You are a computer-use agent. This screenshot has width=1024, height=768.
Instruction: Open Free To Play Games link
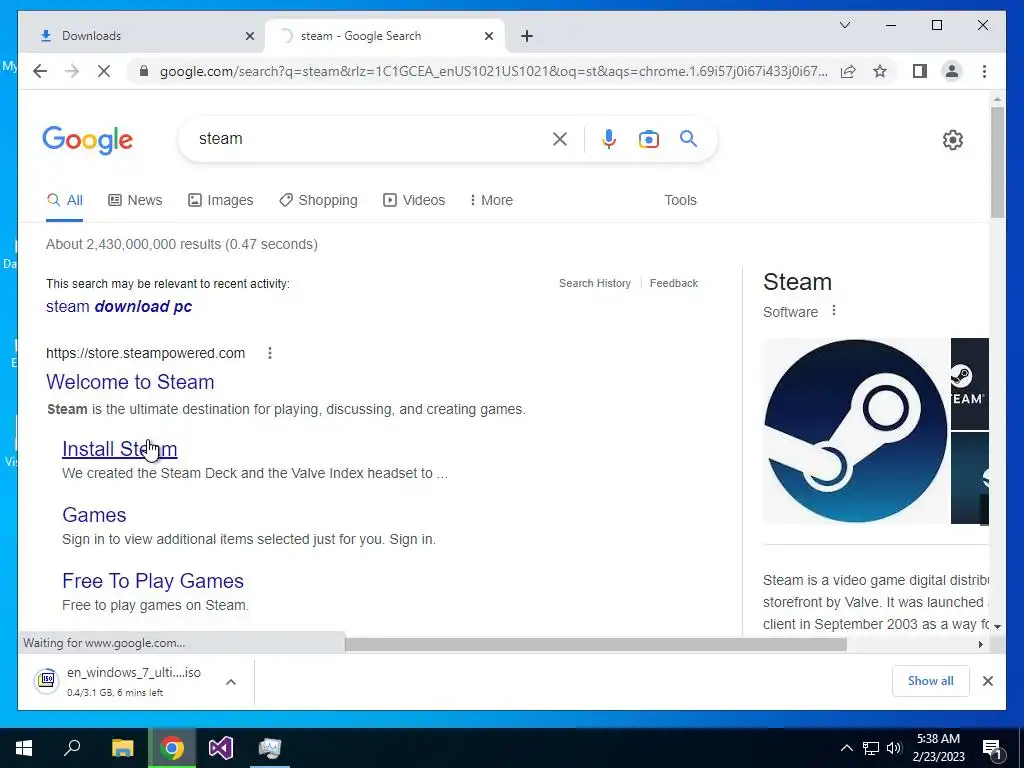click(x=153, y=581)
